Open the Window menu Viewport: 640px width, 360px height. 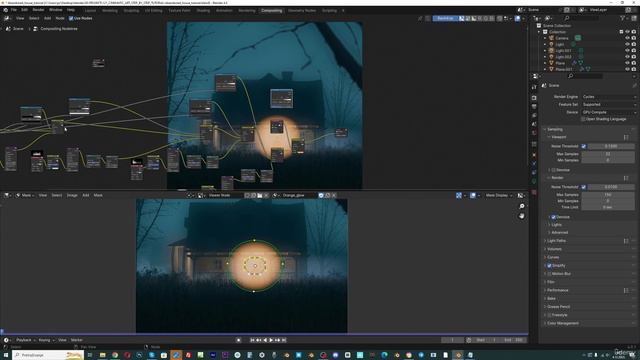click(x=56, y=10)
